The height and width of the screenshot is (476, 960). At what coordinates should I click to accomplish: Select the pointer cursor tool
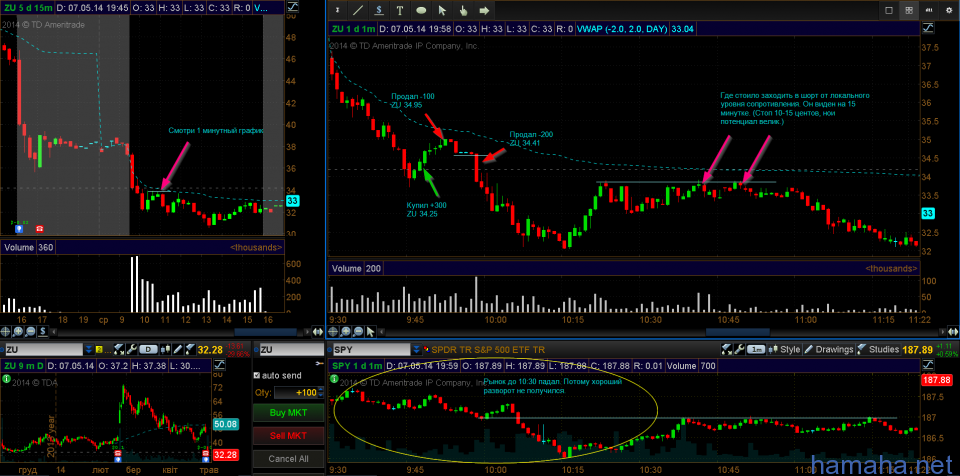pos(442,10)
